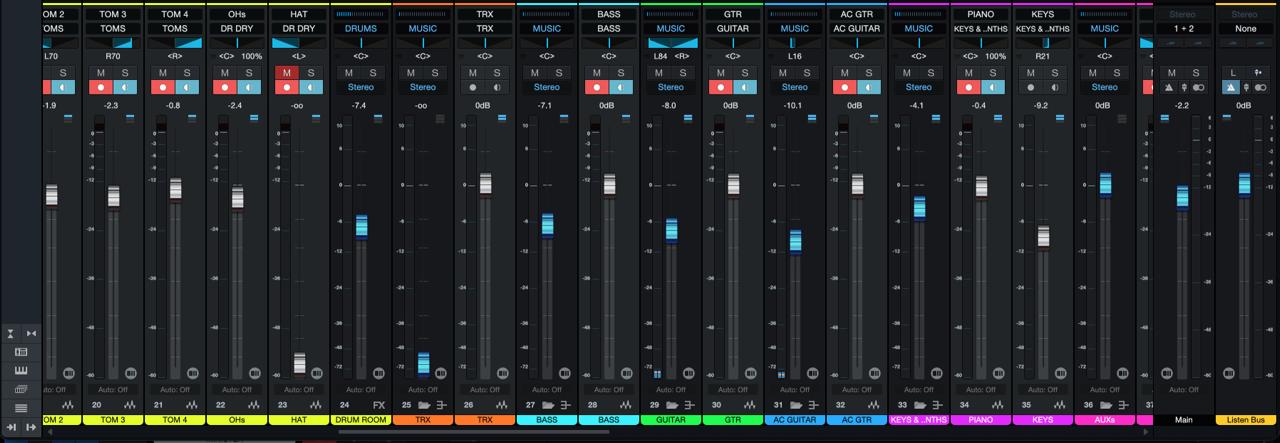Toggle monitor on OHs channel

(249, 87)
